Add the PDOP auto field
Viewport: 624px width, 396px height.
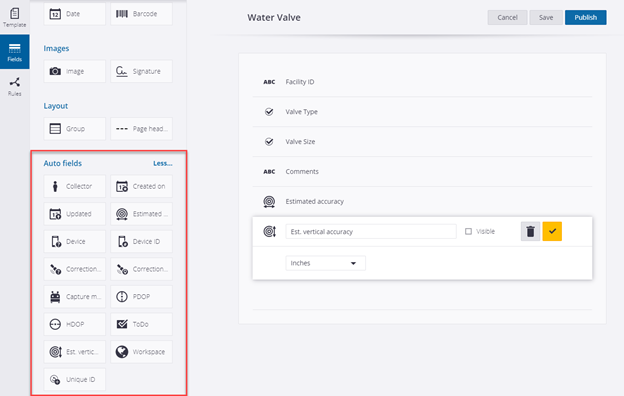pos(141,297)
